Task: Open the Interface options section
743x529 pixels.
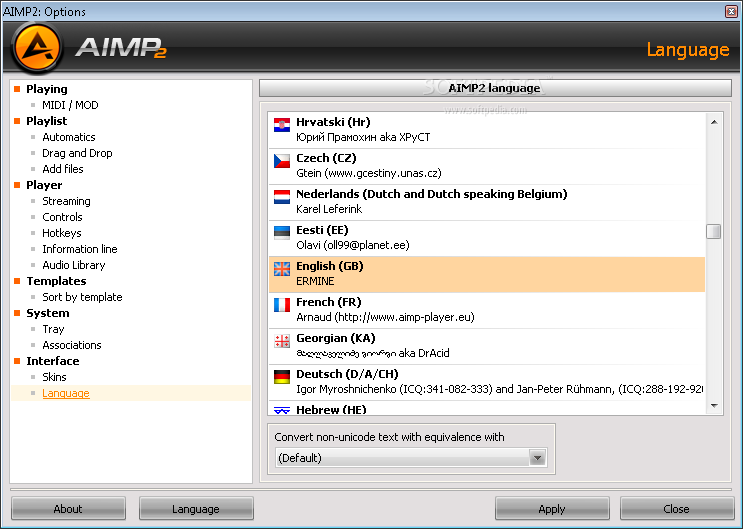Action: point(53,361)
